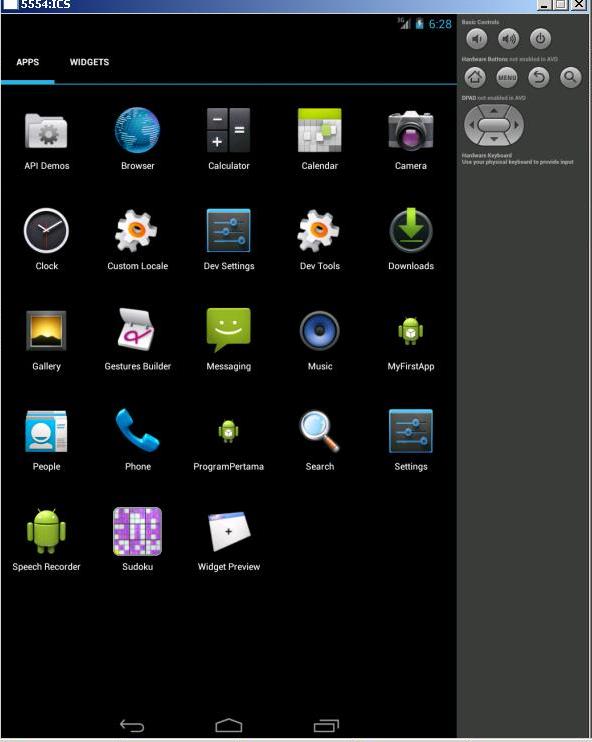Tap the recent apps navigation button

(x=326, y=724)
